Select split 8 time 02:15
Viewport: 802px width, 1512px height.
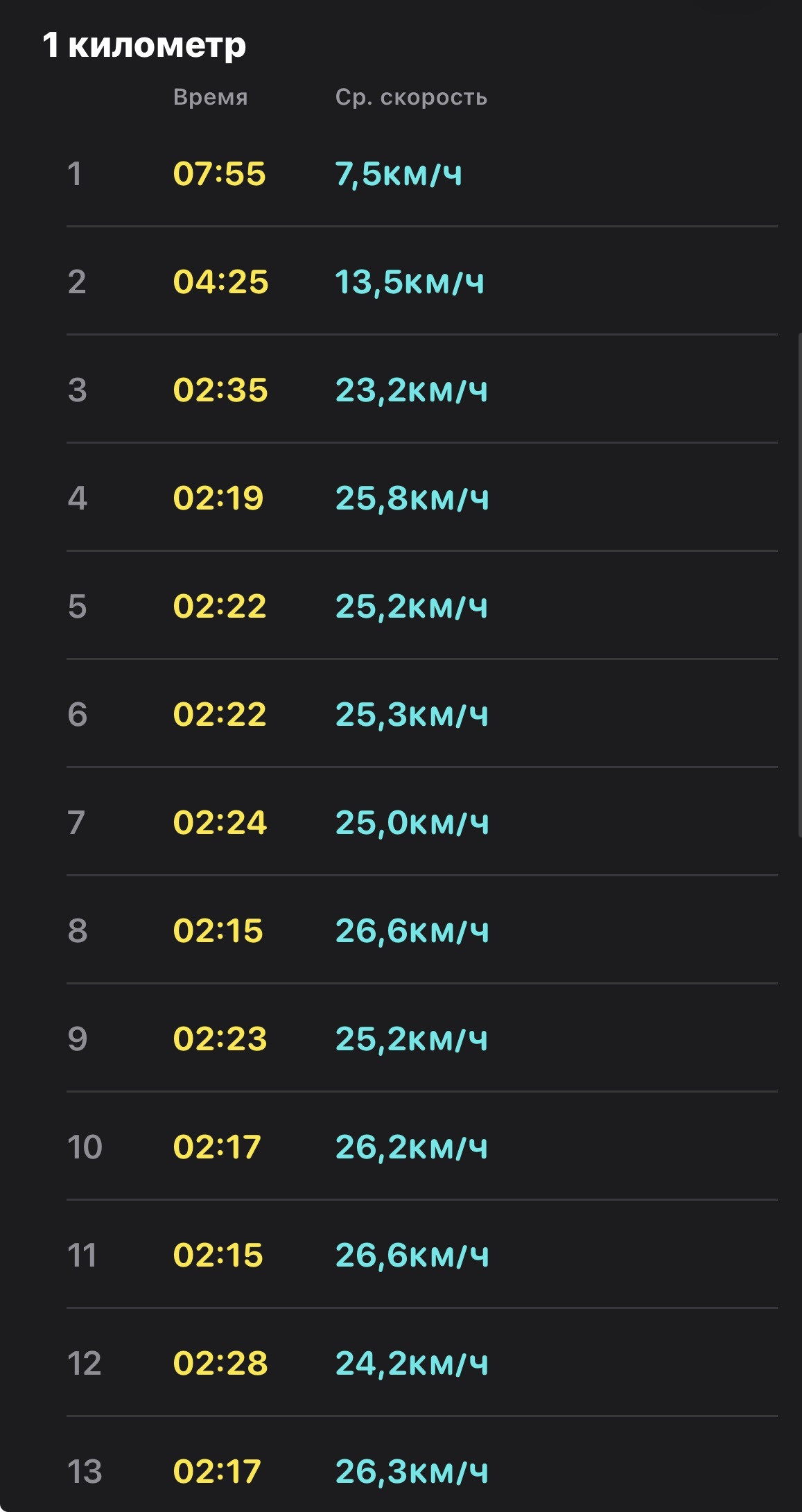click(x=218, y=930)
